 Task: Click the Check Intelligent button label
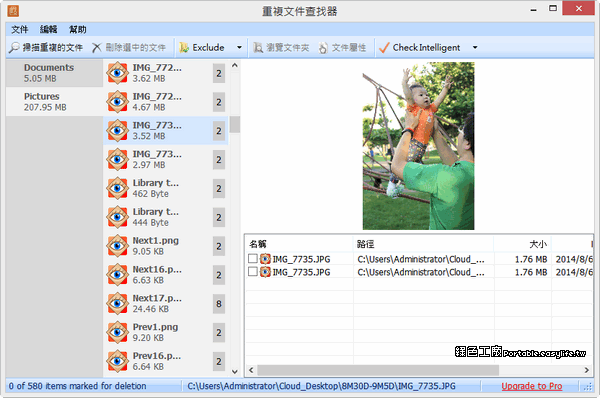coord(426,47)
